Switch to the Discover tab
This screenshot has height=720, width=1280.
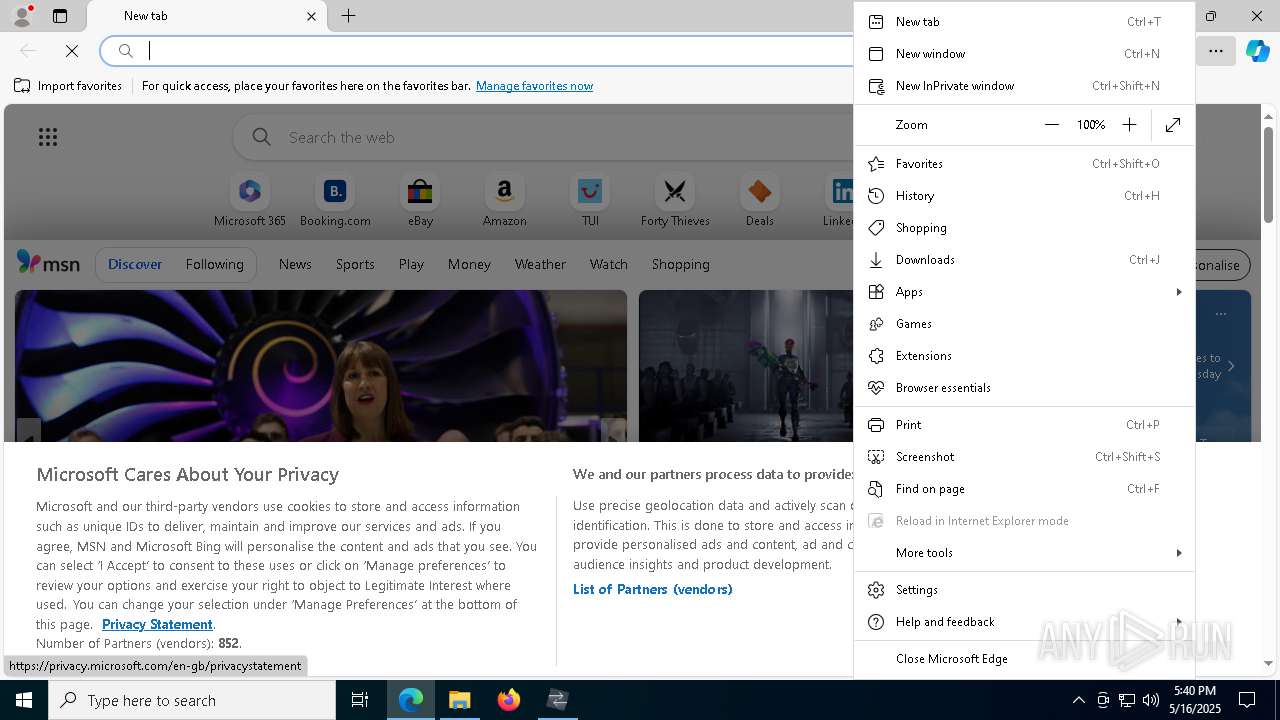click(x=135, y=264)
